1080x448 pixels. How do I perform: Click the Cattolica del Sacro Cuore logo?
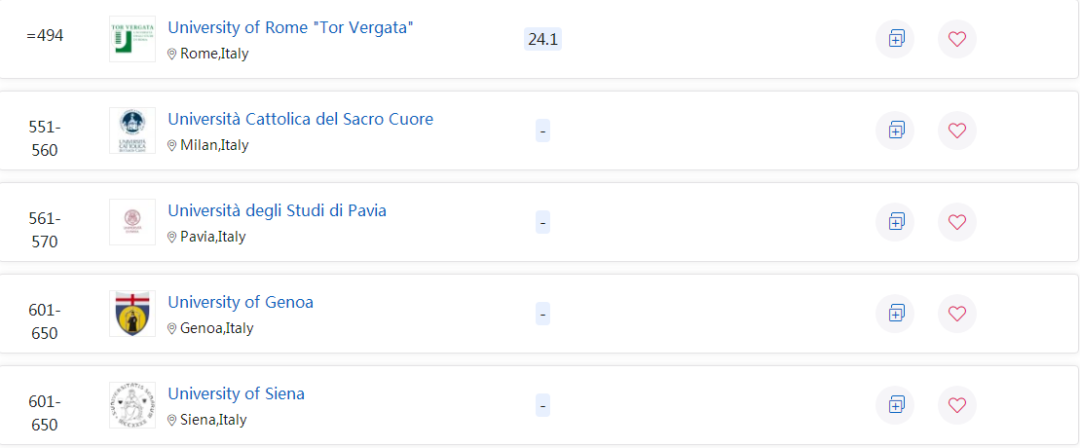[132, 130]
